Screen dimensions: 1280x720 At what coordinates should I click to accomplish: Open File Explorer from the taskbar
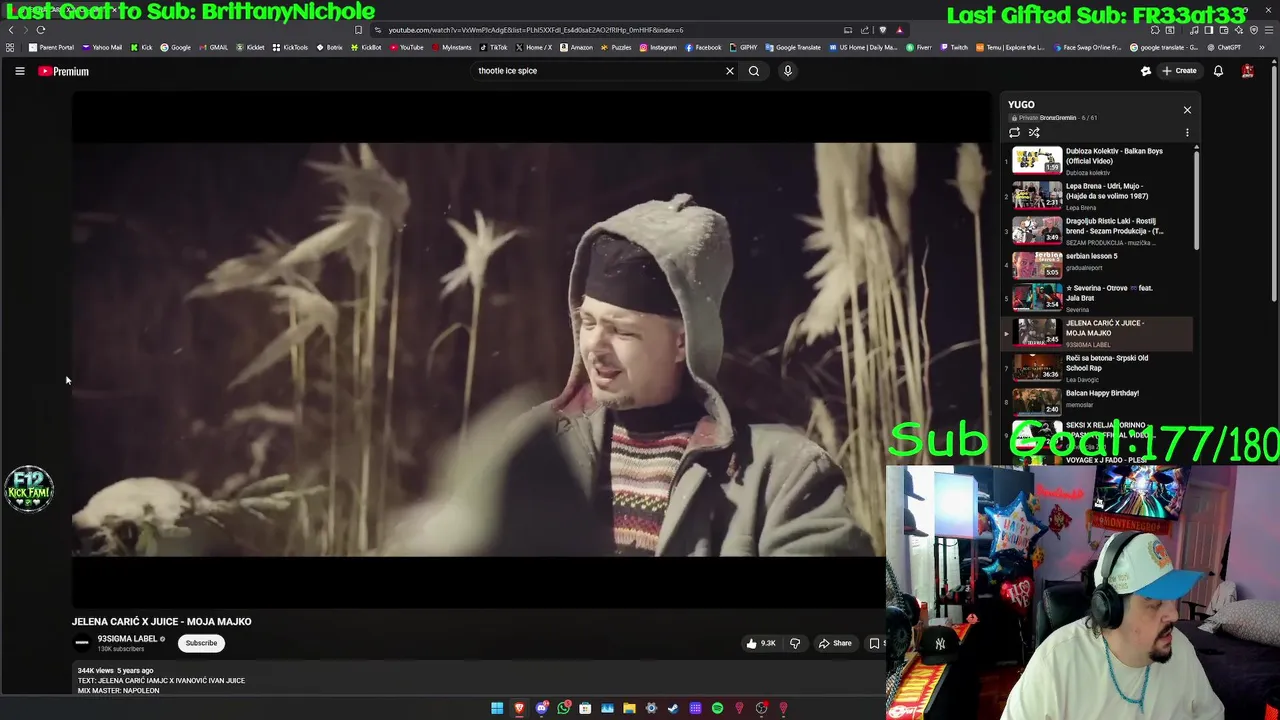[629, 708]
